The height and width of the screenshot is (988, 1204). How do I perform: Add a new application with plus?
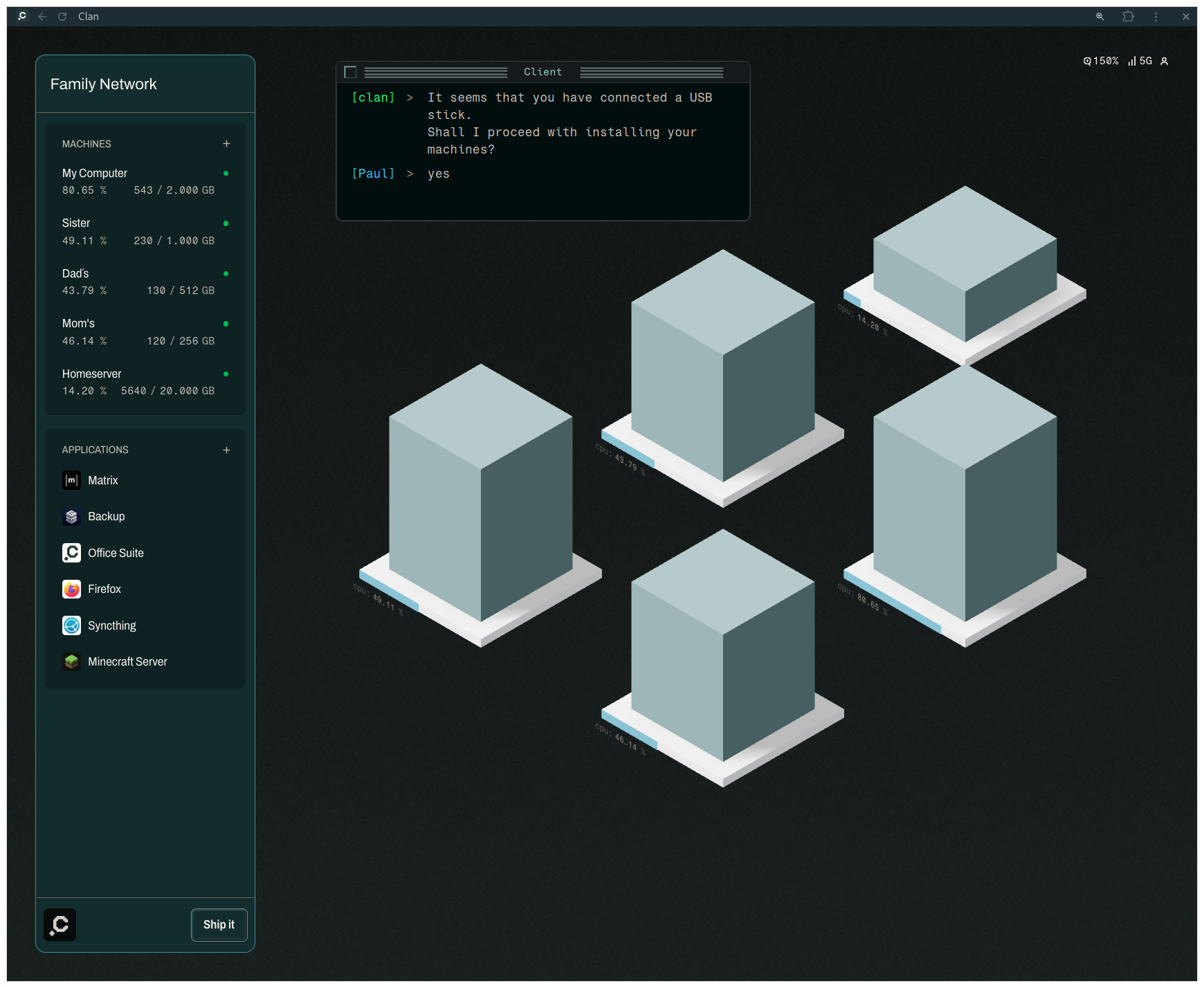226,450
